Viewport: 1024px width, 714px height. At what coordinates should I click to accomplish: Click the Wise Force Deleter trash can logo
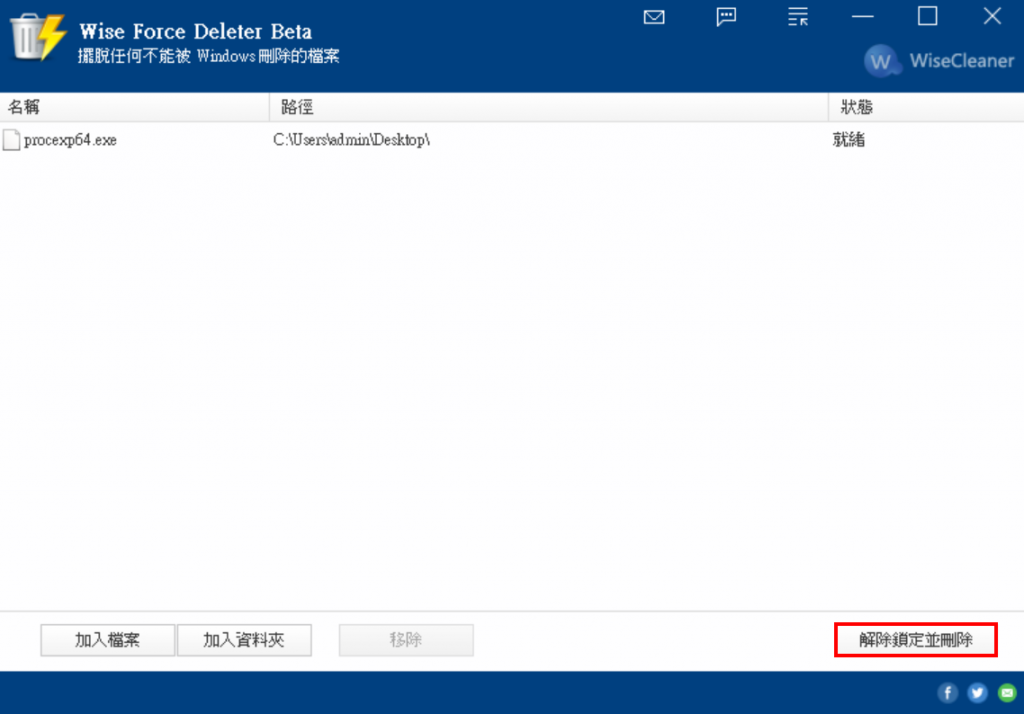coord(38,37)
